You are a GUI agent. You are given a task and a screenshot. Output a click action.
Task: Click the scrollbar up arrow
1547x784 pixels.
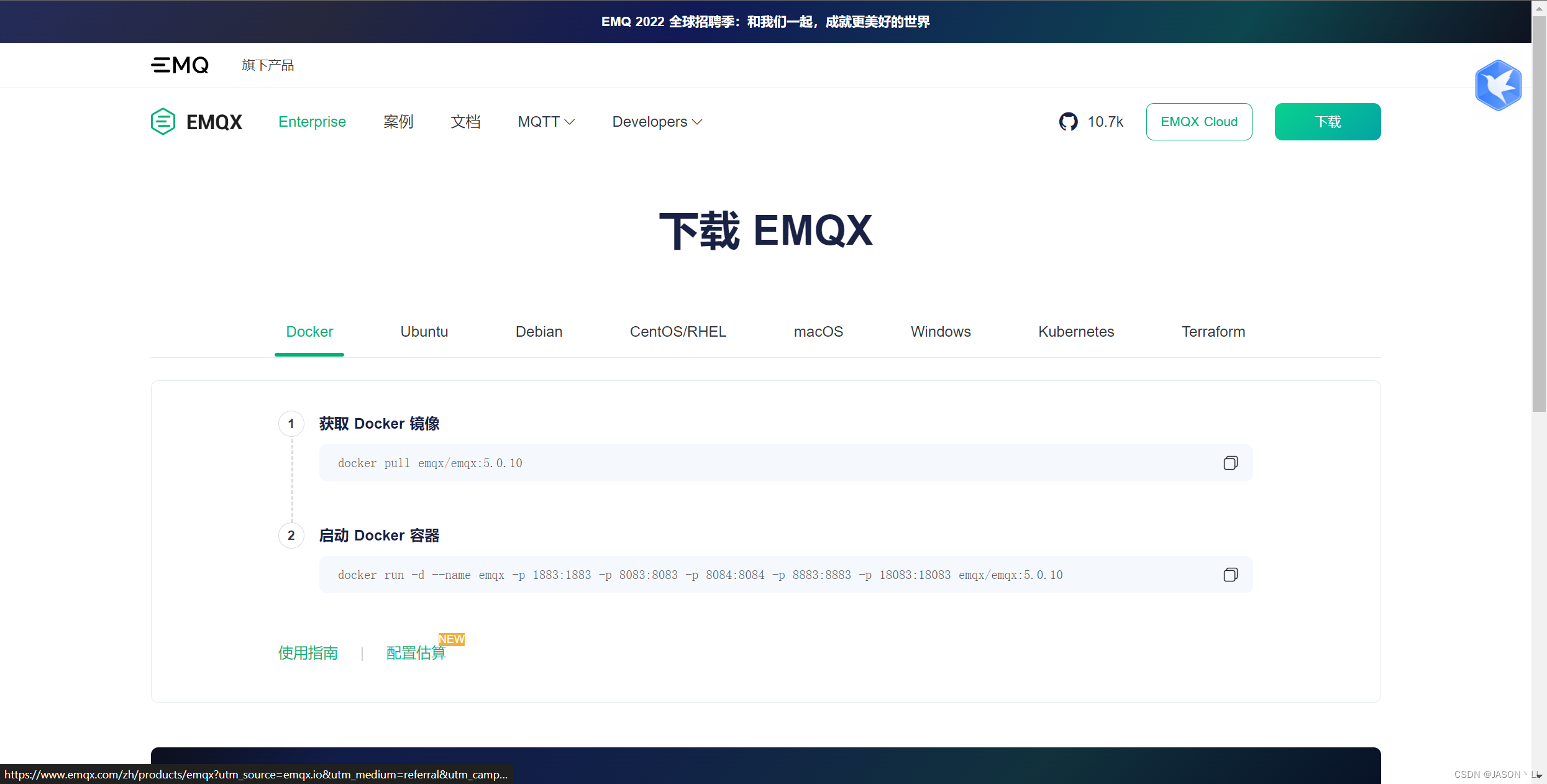click(1540, 7)
